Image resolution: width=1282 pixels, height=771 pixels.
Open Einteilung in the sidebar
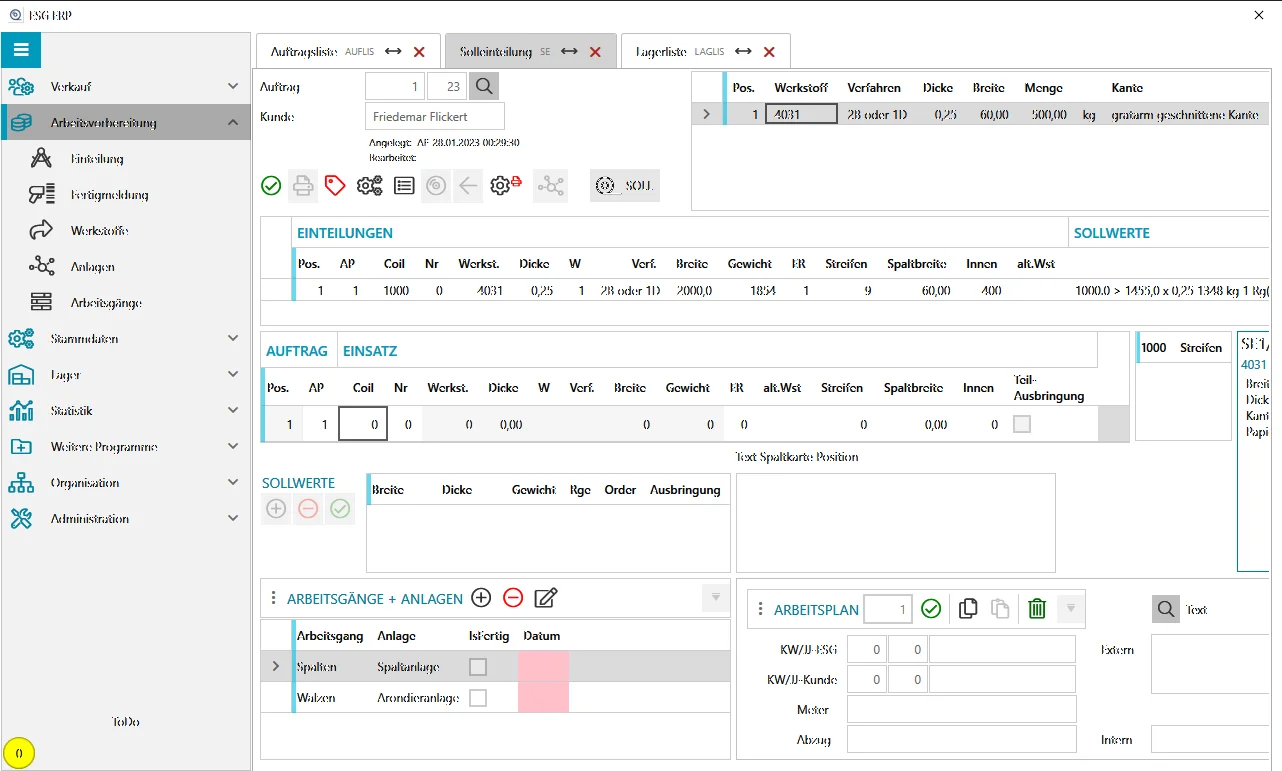click(97, 159)
